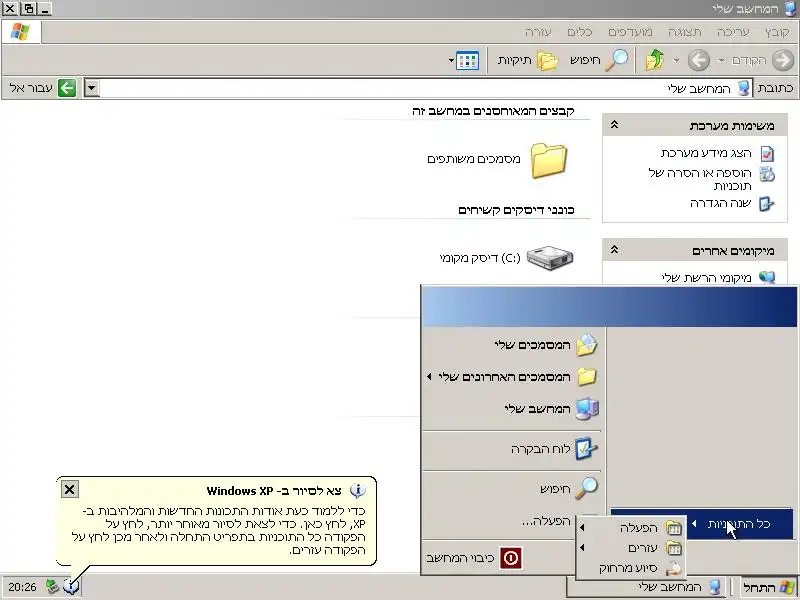Open Forward button history dropdown arrow
This screenshot has width=800, height=600.
coord(676,61)
